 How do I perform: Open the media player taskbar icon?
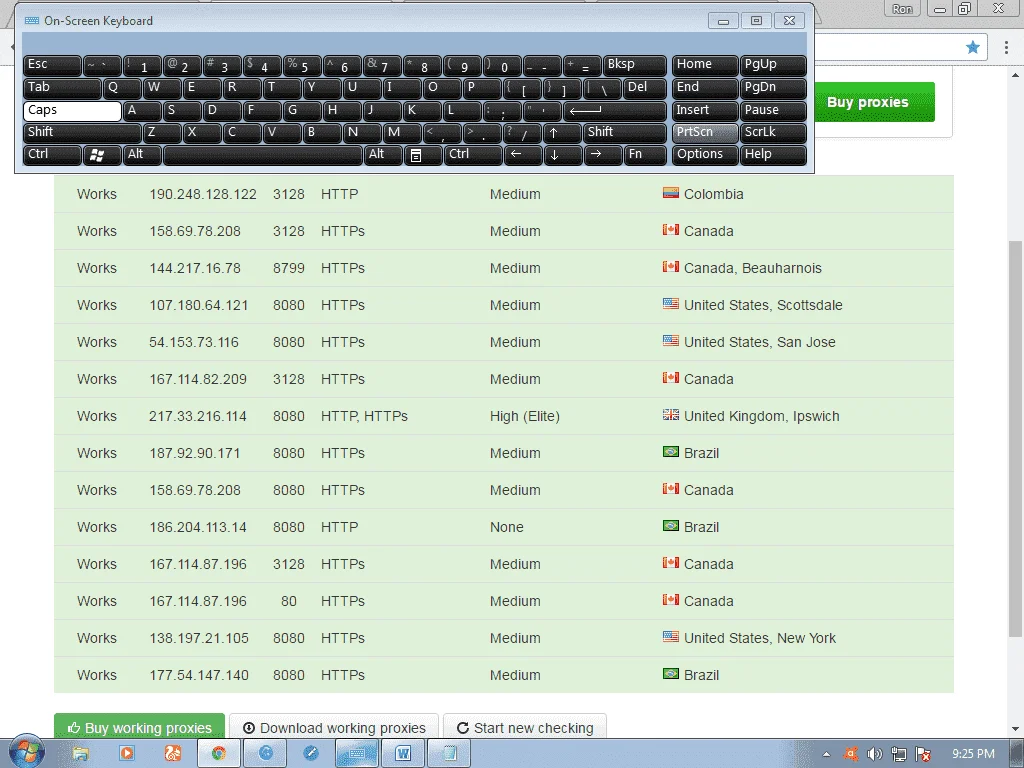127,754
